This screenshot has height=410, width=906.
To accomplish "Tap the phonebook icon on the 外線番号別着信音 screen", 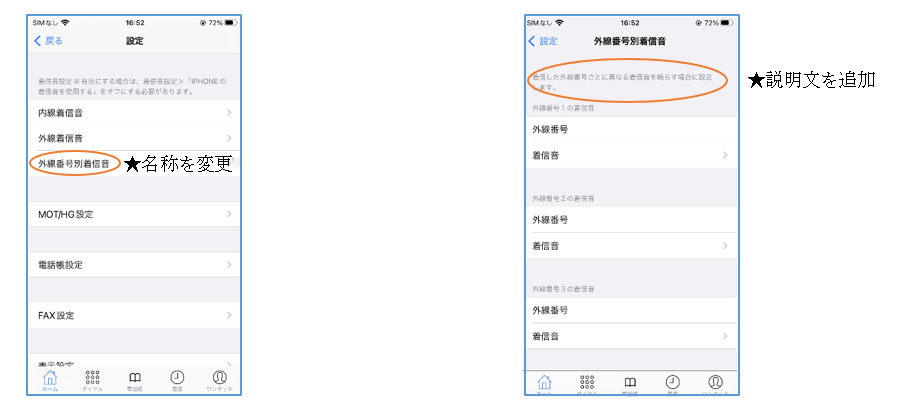I will (630, 383).
